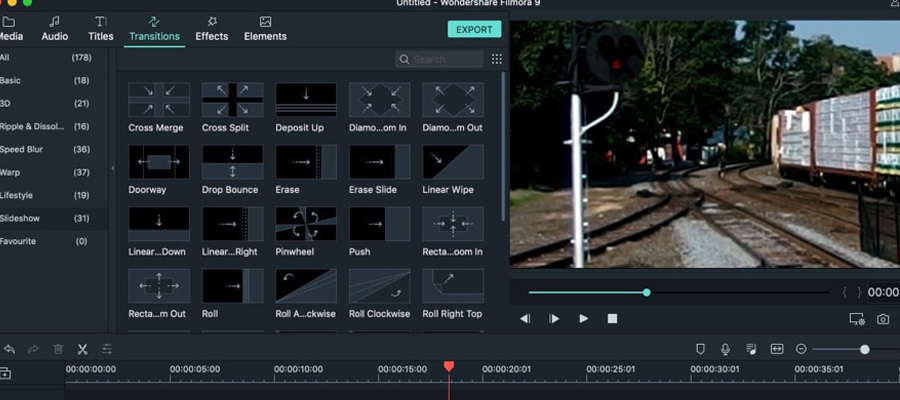Click the zoom to fit timeline icon
Viewport: 900px width, 400px height.
pyautogui.click(x=776, y=349)
